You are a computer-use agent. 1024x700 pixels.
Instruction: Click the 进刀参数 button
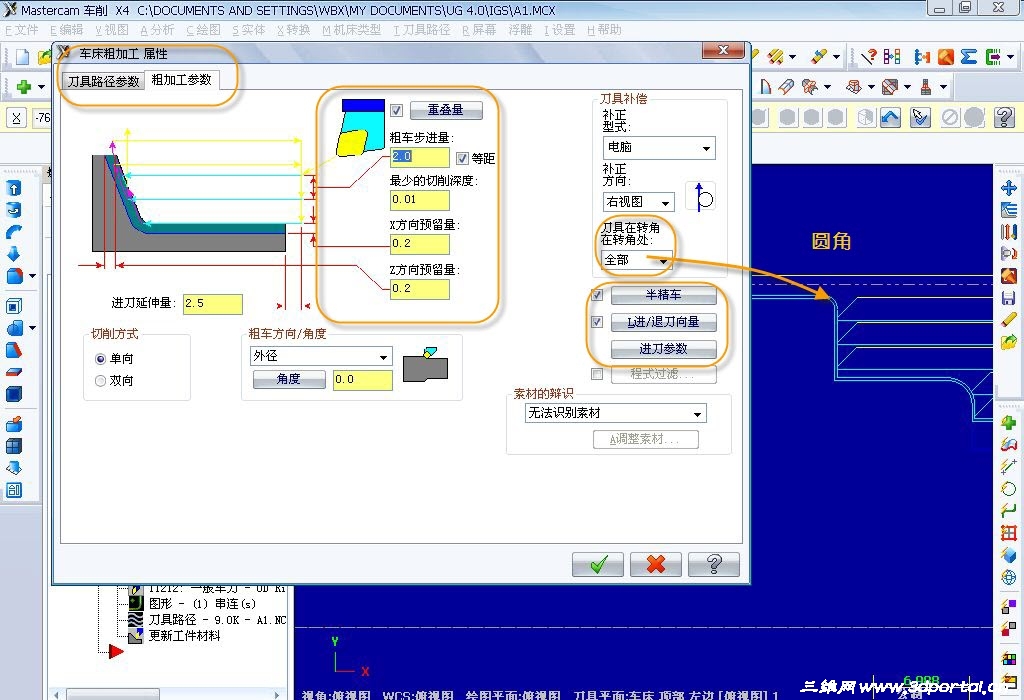(664, 349)
